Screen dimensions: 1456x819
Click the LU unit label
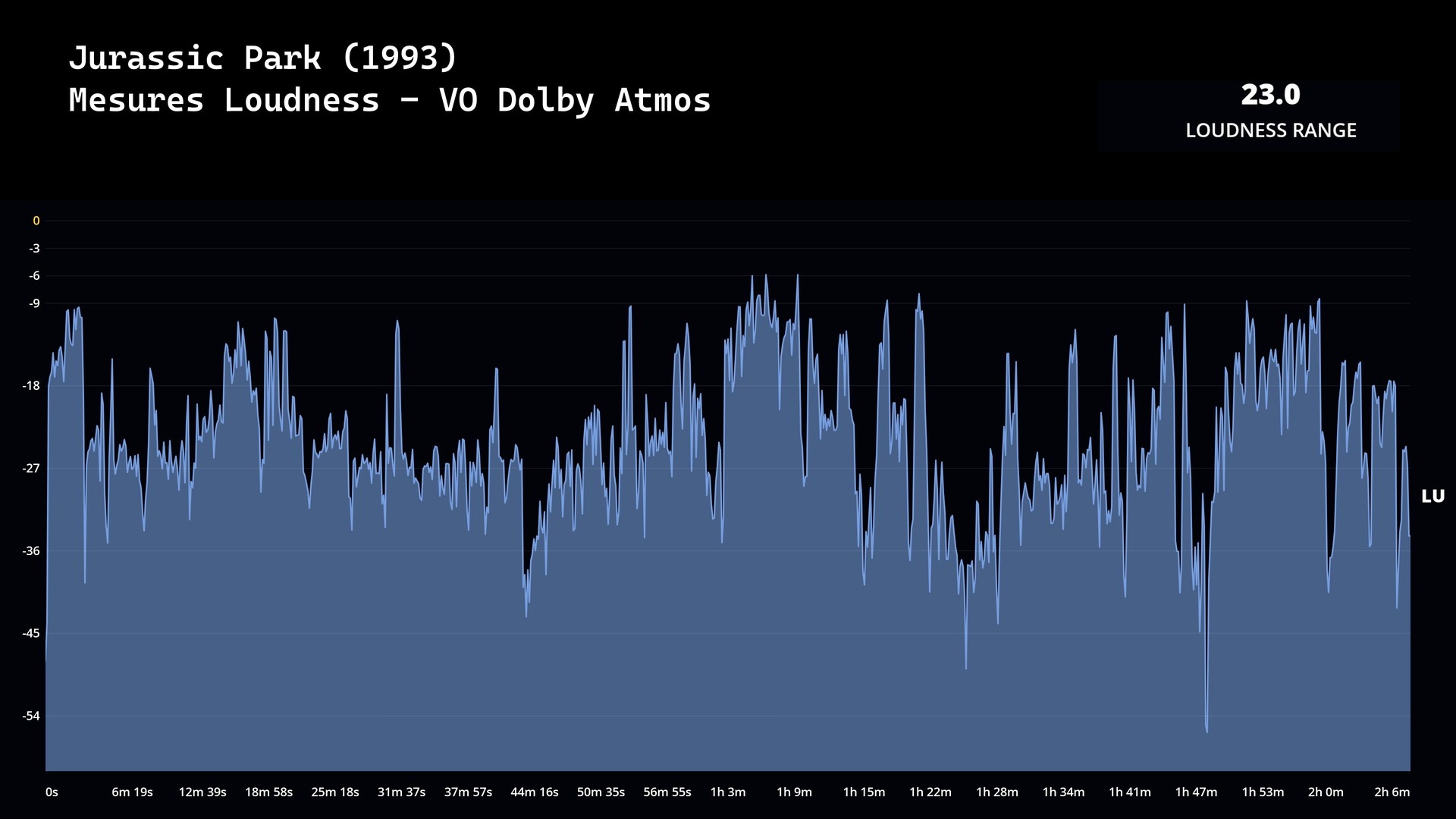pos(1432,497)
